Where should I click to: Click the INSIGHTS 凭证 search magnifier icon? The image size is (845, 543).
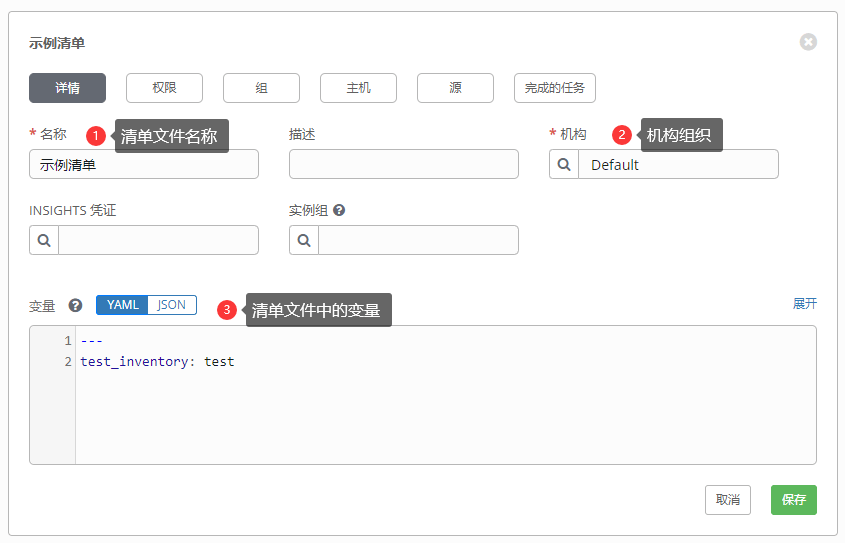(44, 240)
